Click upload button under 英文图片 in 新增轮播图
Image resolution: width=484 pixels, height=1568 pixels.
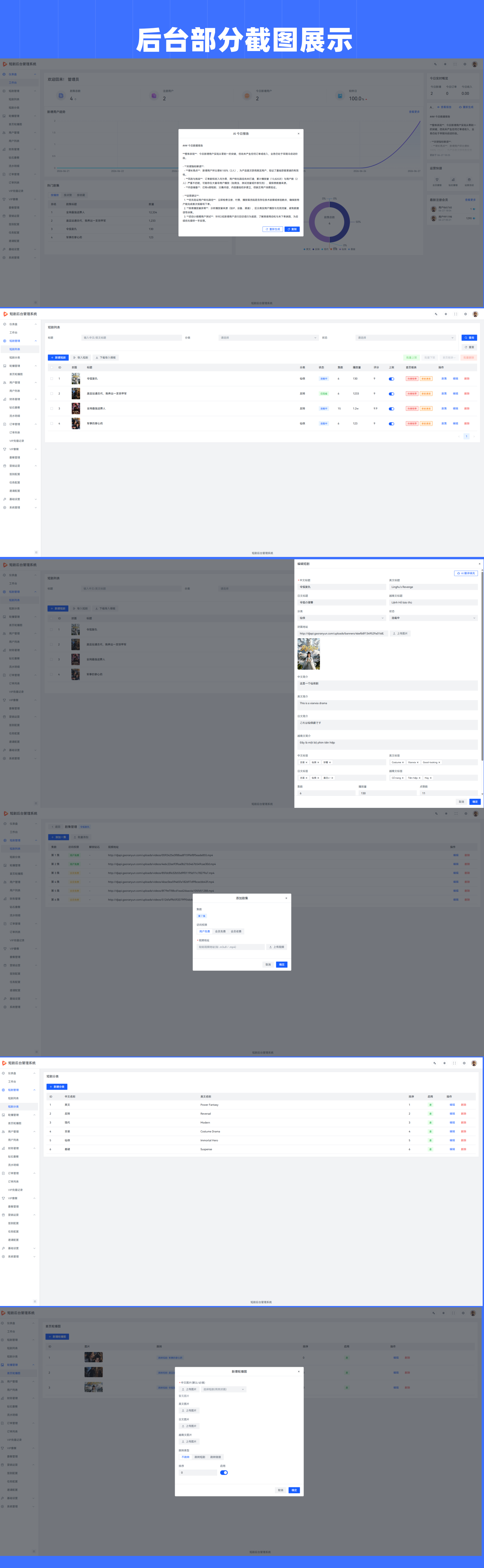[x=189, y=1410]
